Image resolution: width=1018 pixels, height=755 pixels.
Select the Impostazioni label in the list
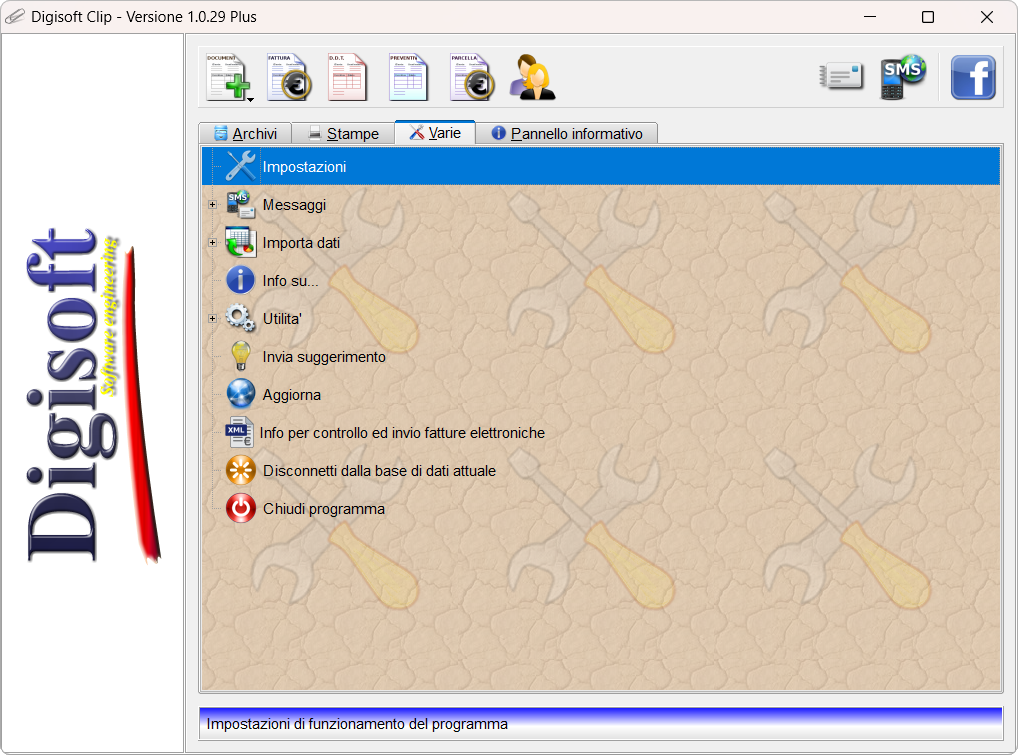click(304, 167)
